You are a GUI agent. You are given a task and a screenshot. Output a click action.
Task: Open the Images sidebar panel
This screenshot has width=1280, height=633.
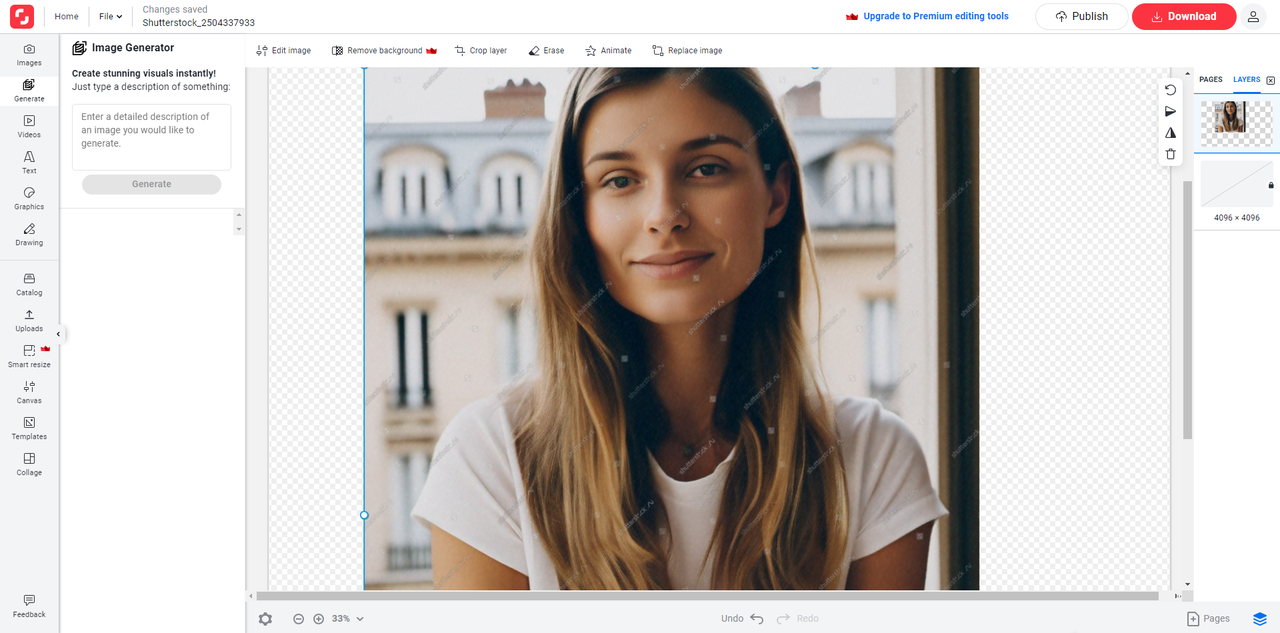pos(29,55)
